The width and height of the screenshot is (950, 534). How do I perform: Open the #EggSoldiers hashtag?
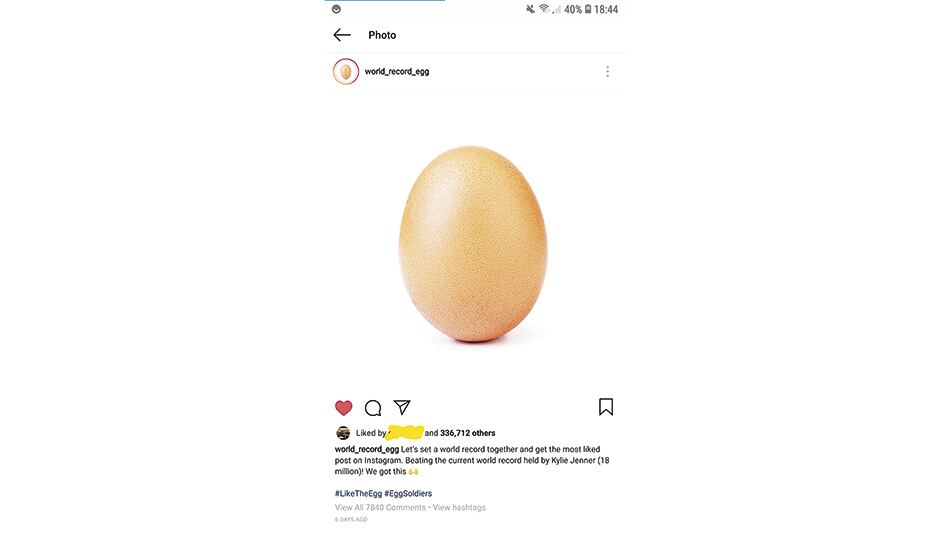click(x=408, y=494)
